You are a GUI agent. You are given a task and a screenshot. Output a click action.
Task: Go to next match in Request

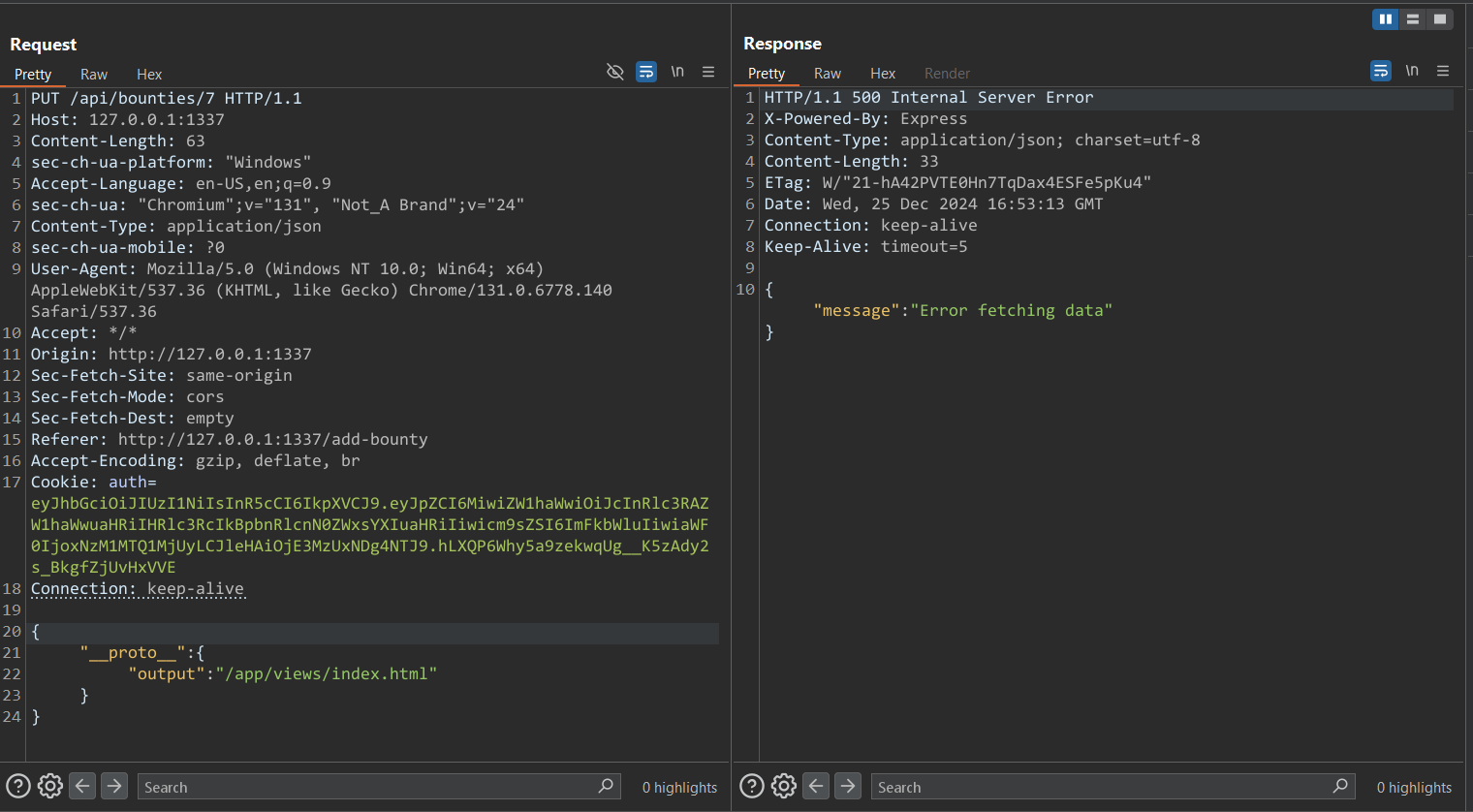click(114, 786)
